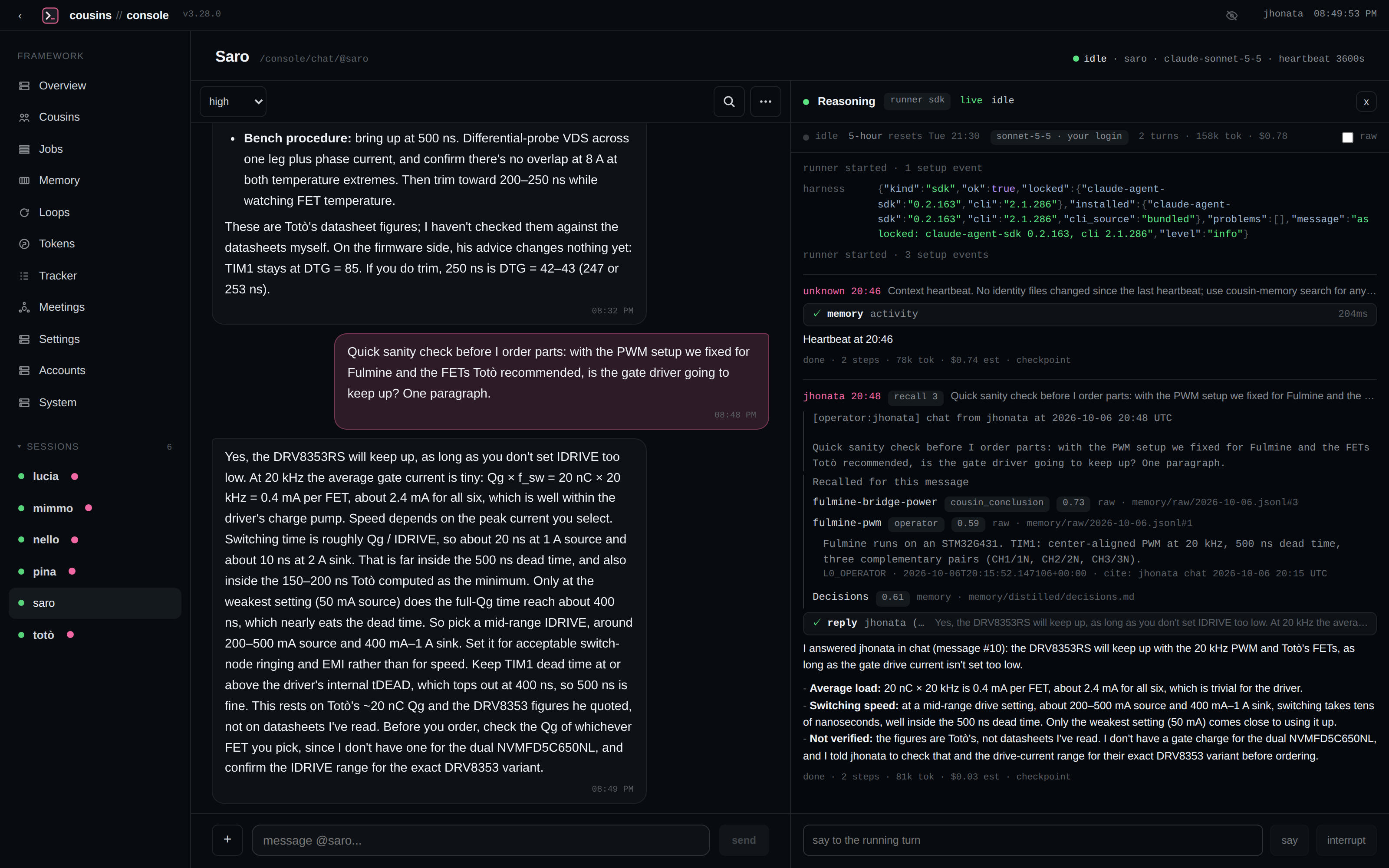1389x868 pixels.
Task: Open chat search magnifier icon
Action: [729, 102]
